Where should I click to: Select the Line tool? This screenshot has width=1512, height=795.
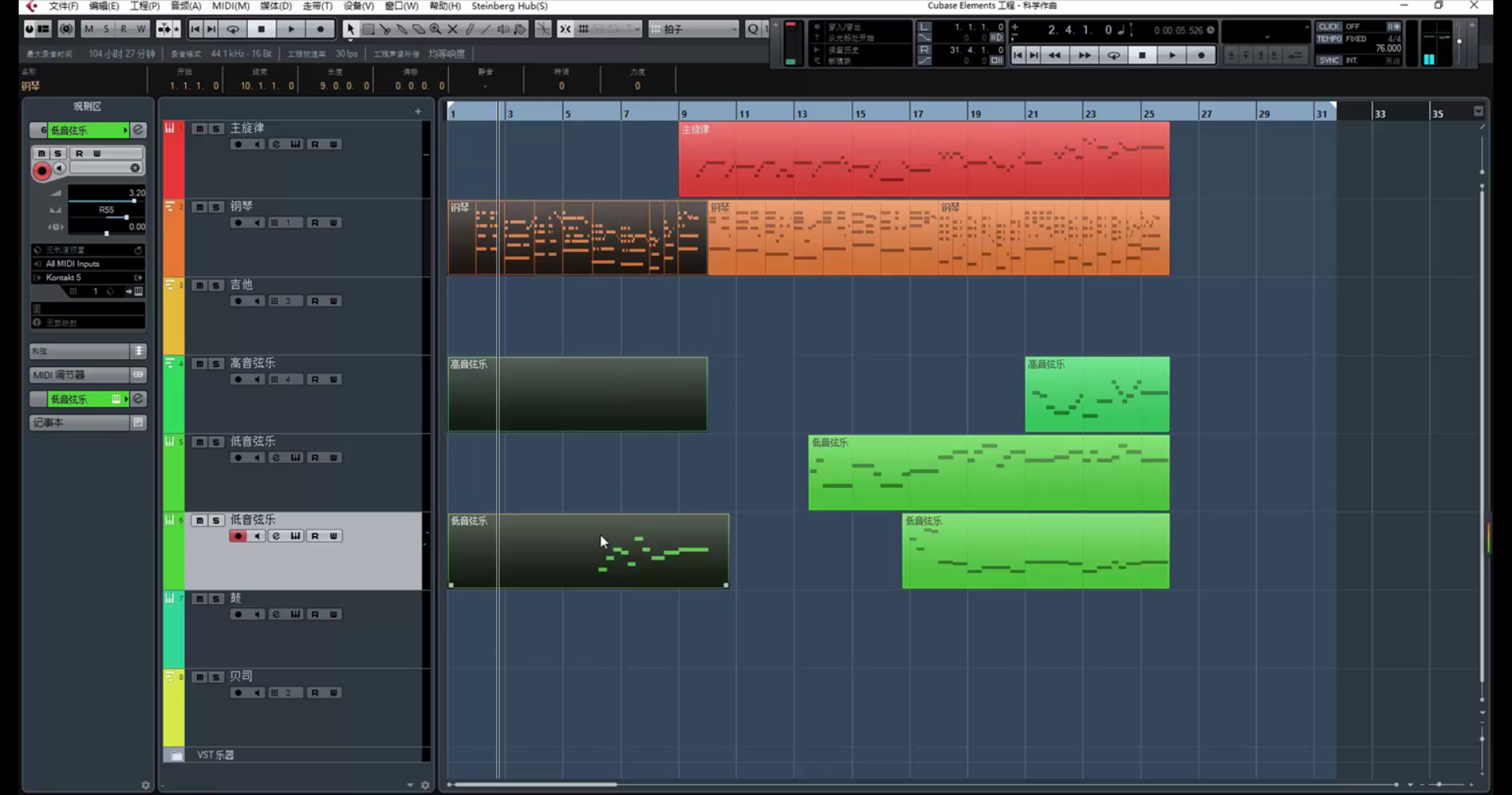tap(486, 29)
